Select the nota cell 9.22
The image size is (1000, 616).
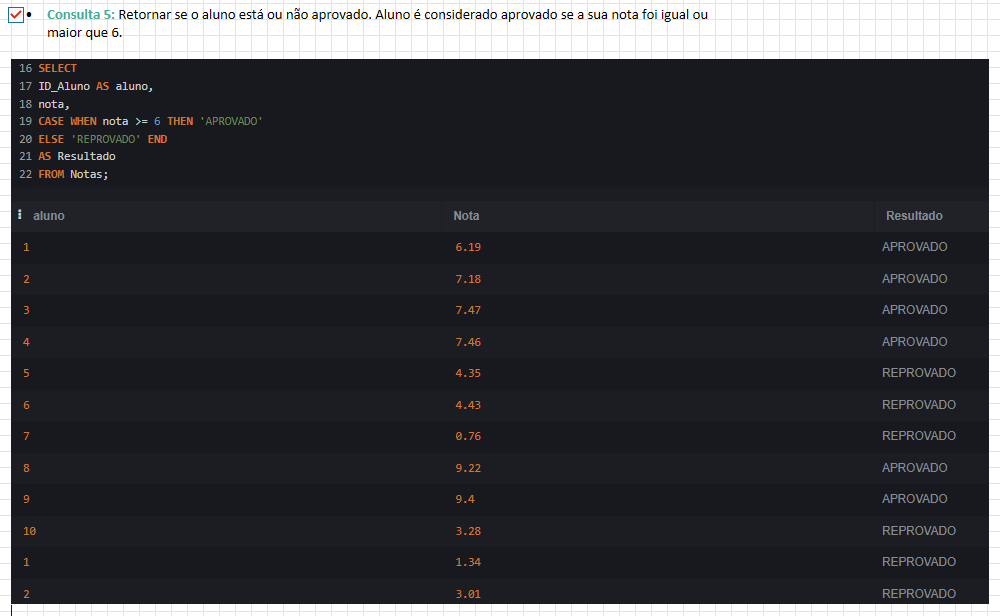click(468, 468)
